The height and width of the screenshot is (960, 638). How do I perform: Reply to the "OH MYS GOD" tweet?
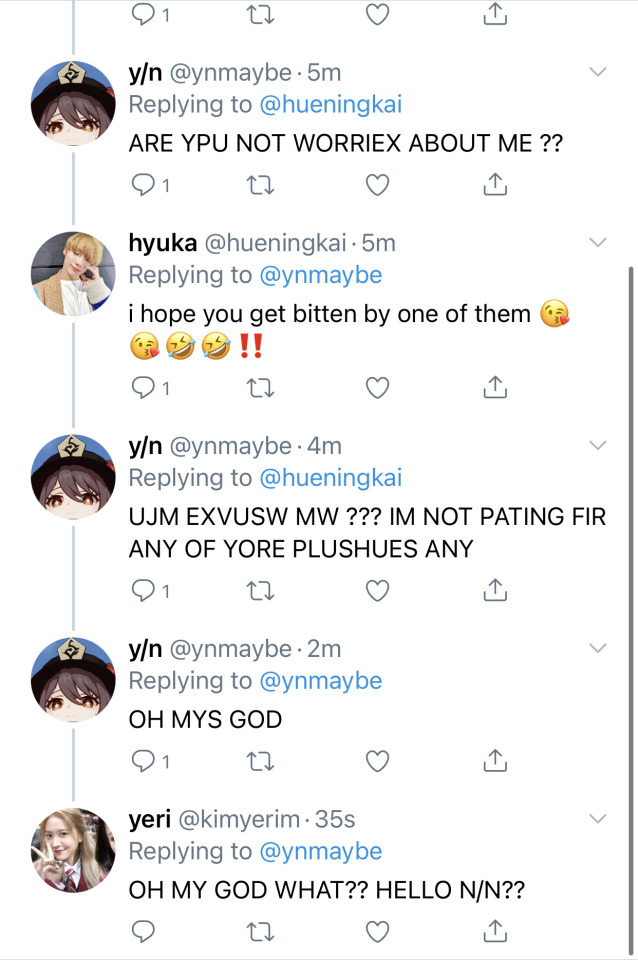[x=144, y=762]
